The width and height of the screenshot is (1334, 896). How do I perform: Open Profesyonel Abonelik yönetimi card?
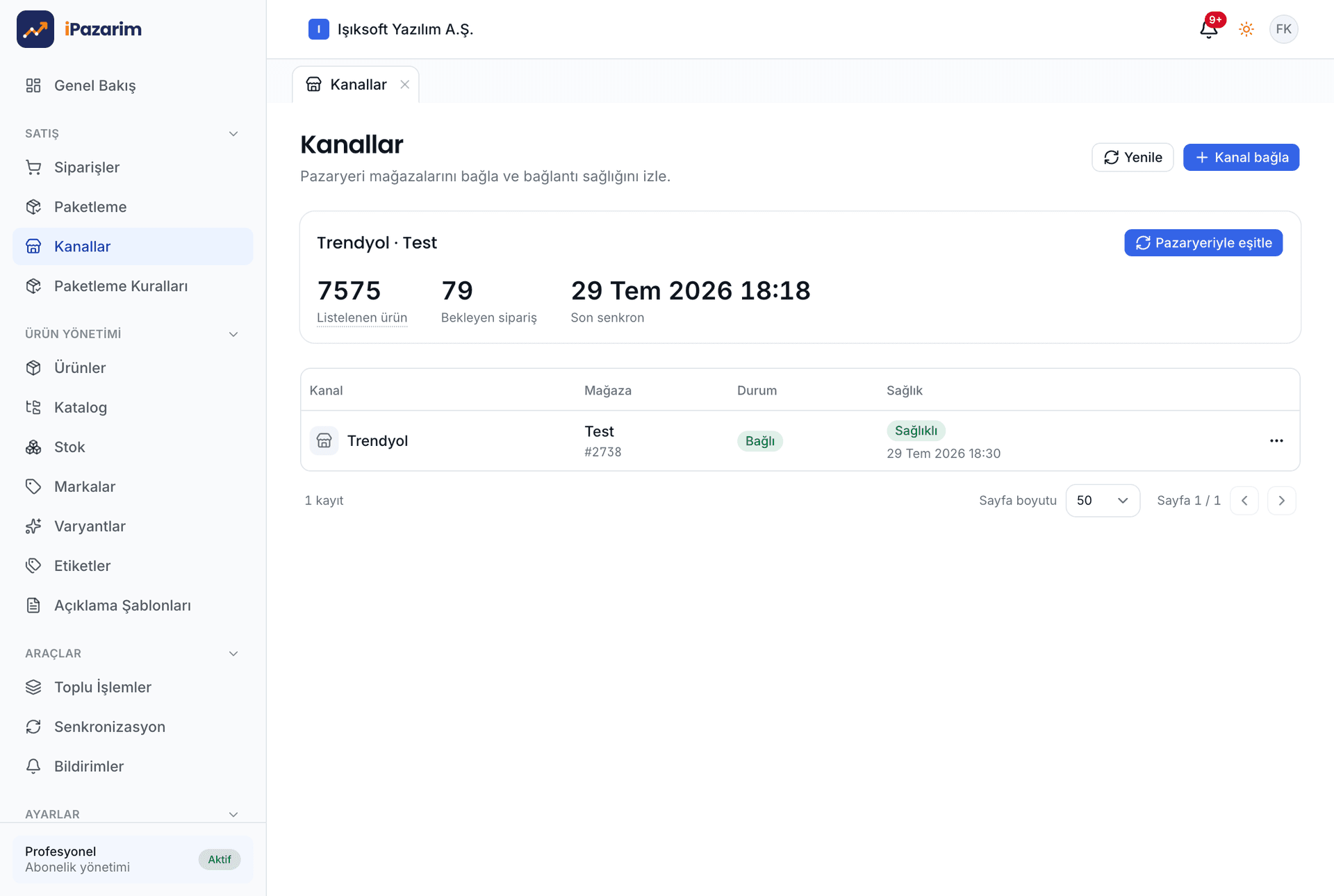pyautogui.click(x=133, y=859)
